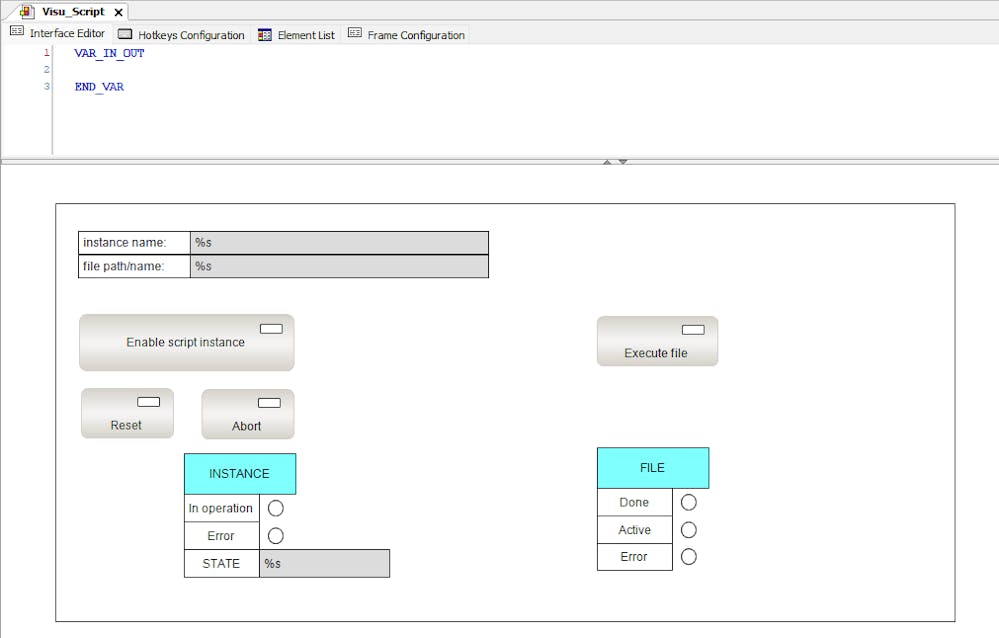
Task: Select the cyan INSTANCE header box
Action: [x=240, y=474]
